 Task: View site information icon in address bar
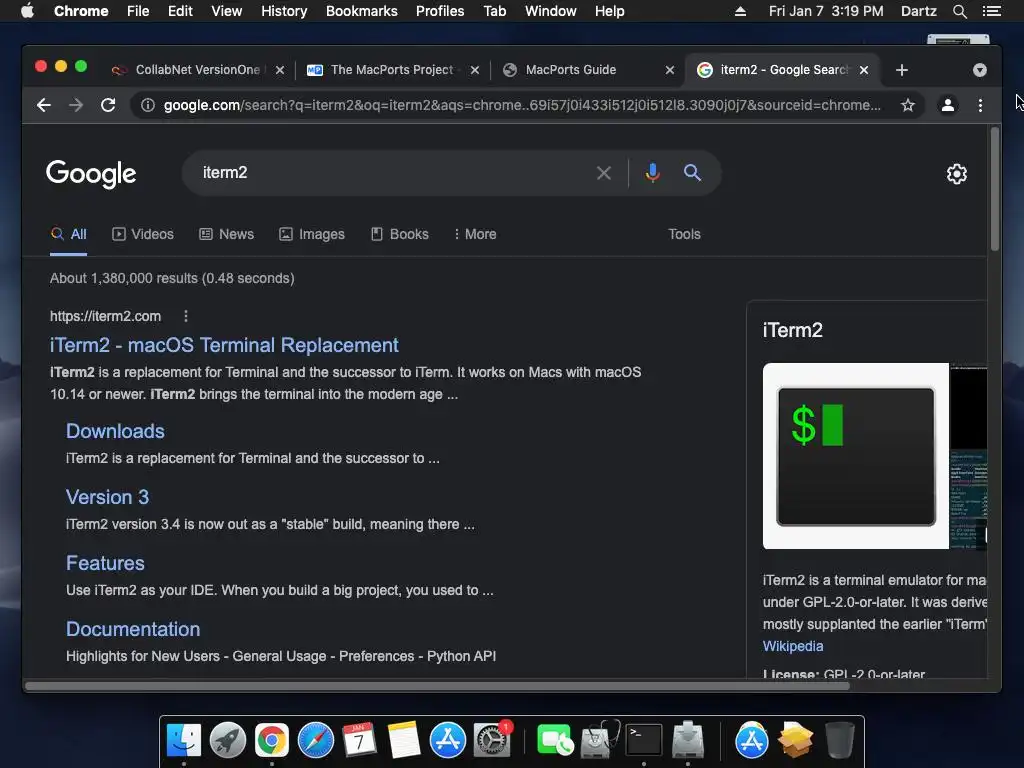(148, 105)
